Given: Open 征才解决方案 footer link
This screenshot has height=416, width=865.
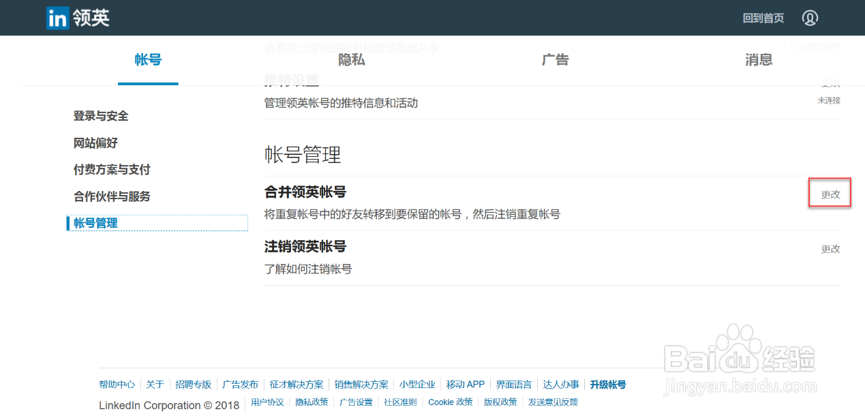Looking at the screenshot, I should (297, 385).
